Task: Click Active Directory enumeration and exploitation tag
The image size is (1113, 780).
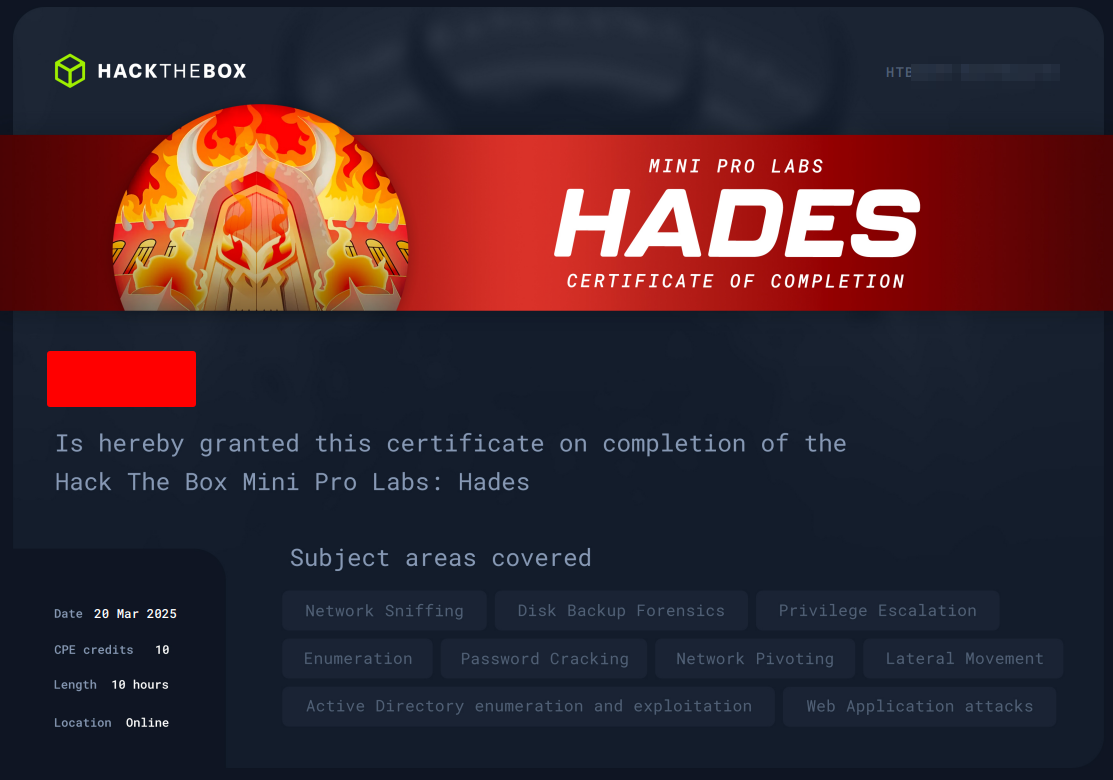Action: pyautogui.click(x=528, y=706)
